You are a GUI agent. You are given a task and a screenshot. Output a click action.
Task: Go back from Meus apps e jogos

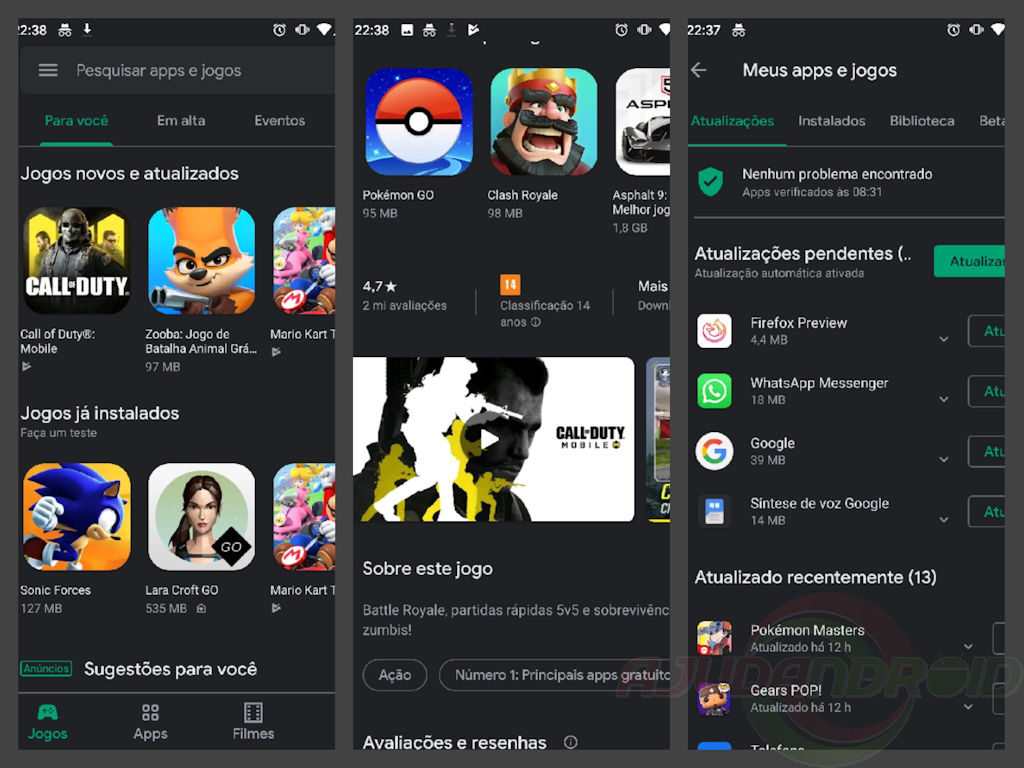click(699, 70)
